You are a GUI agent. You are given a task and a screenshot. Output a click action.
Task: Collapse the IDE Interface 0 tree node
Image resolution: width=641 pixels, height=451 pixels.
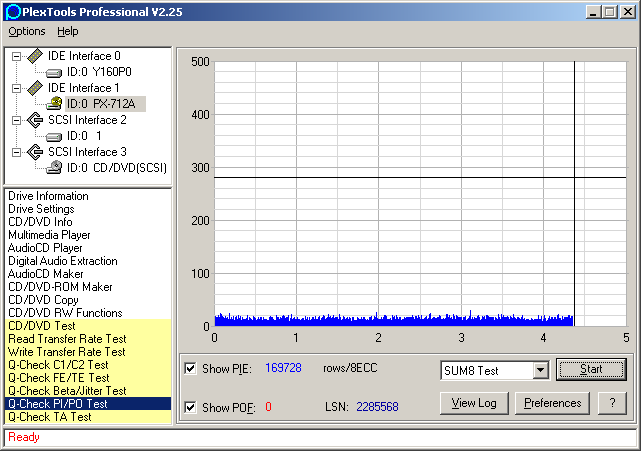16,56
